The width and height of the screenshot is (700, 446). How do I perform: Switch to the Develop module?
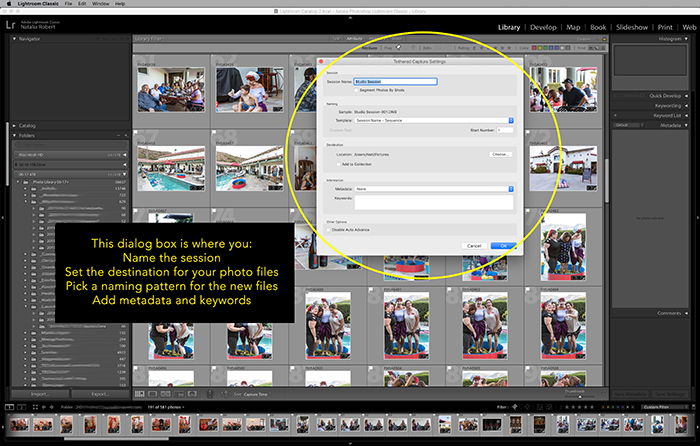[x=543, y=27]
